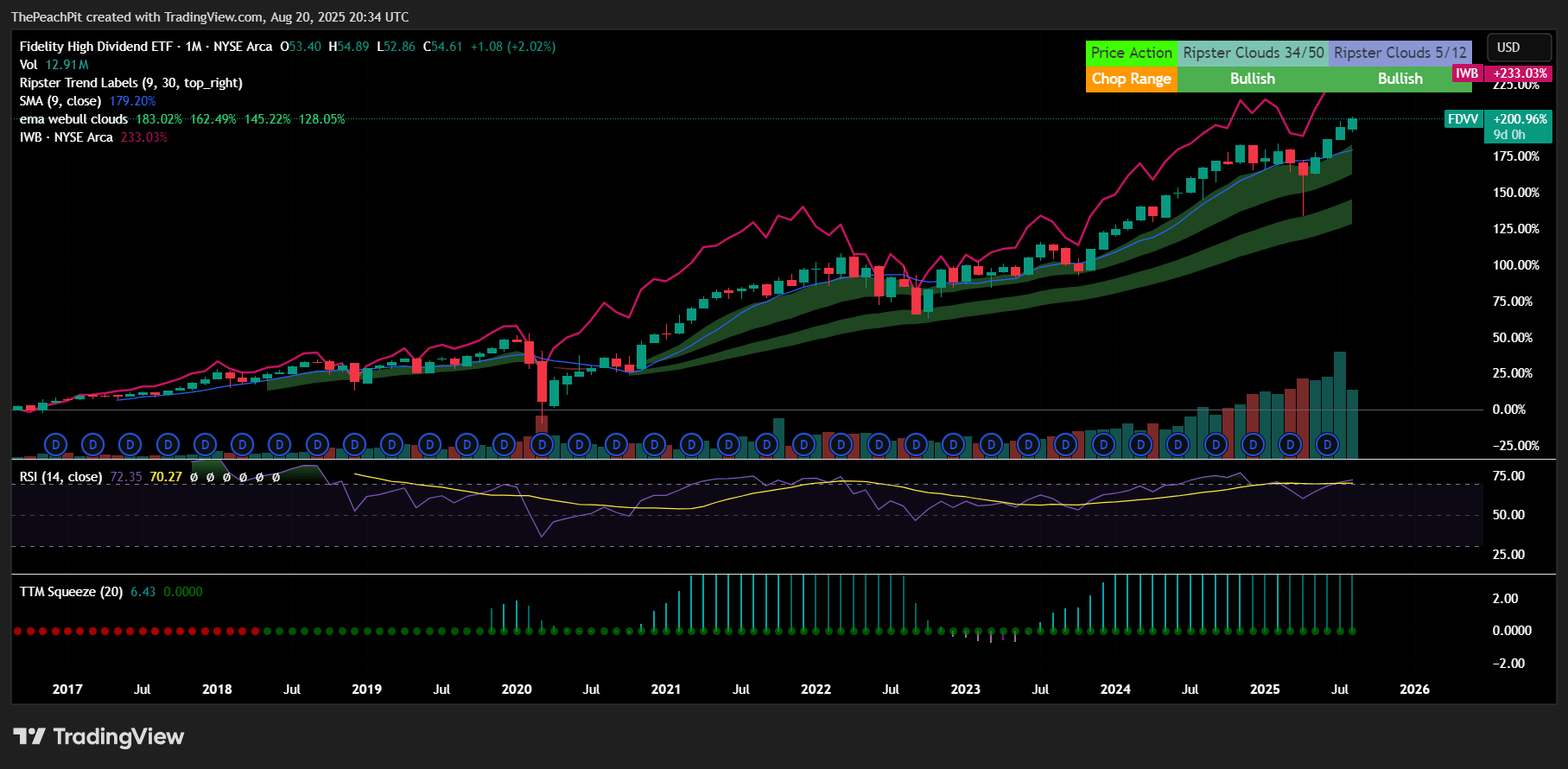1568x769 pixels.
Task: Click the 175.00% price axis label
Action: click(1516, 156)
